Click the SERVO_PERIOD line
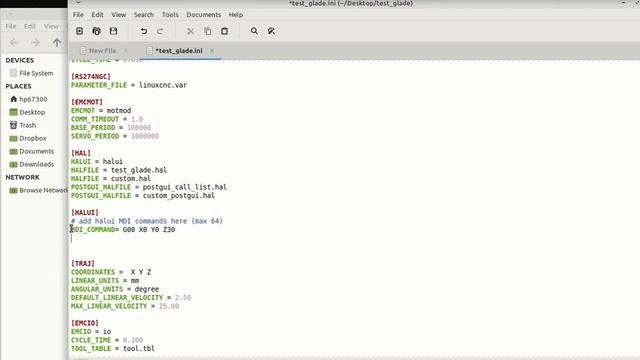 tap(115, 136)
